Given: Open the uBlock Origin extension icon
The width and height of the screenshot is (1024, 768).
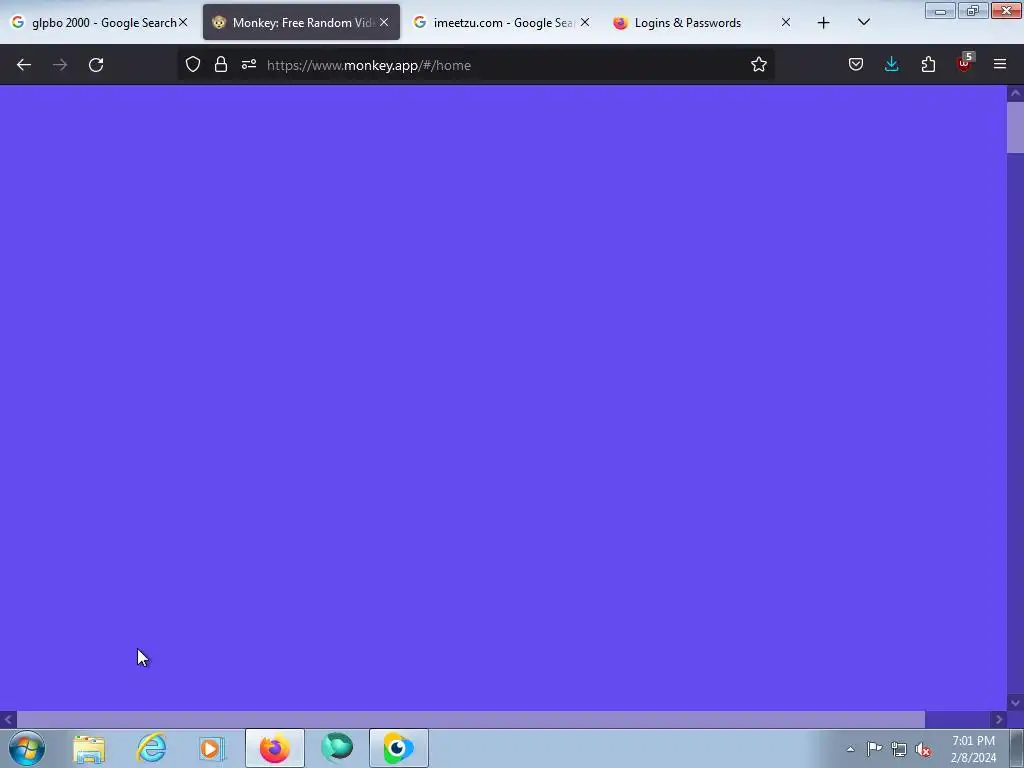Looking at the screenshot, I should [965, 63].
